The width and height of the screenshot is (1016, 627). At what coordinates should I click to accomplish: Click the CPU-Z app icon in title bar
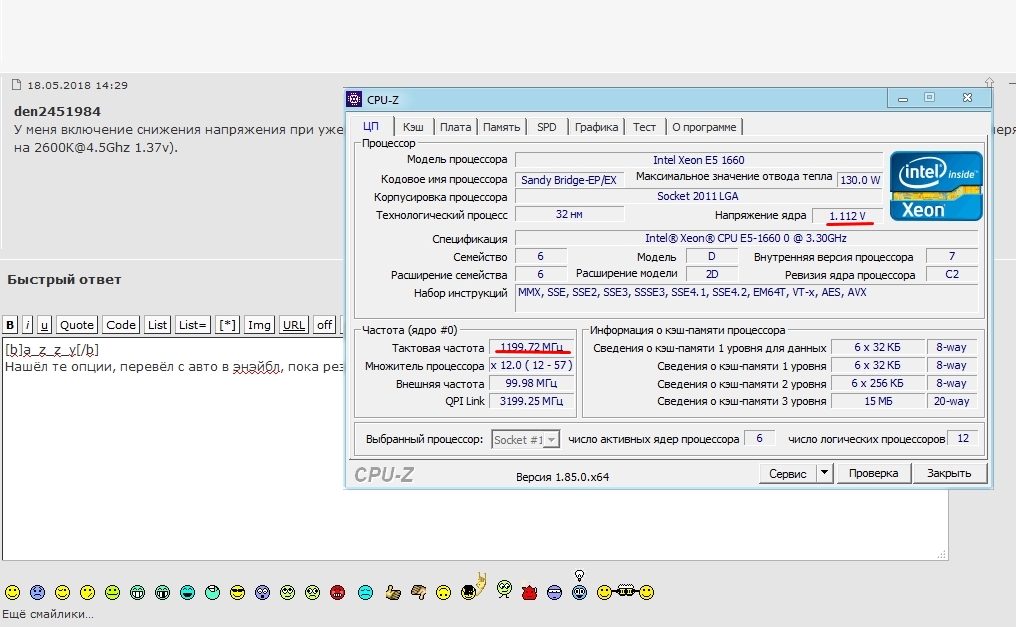354,99
